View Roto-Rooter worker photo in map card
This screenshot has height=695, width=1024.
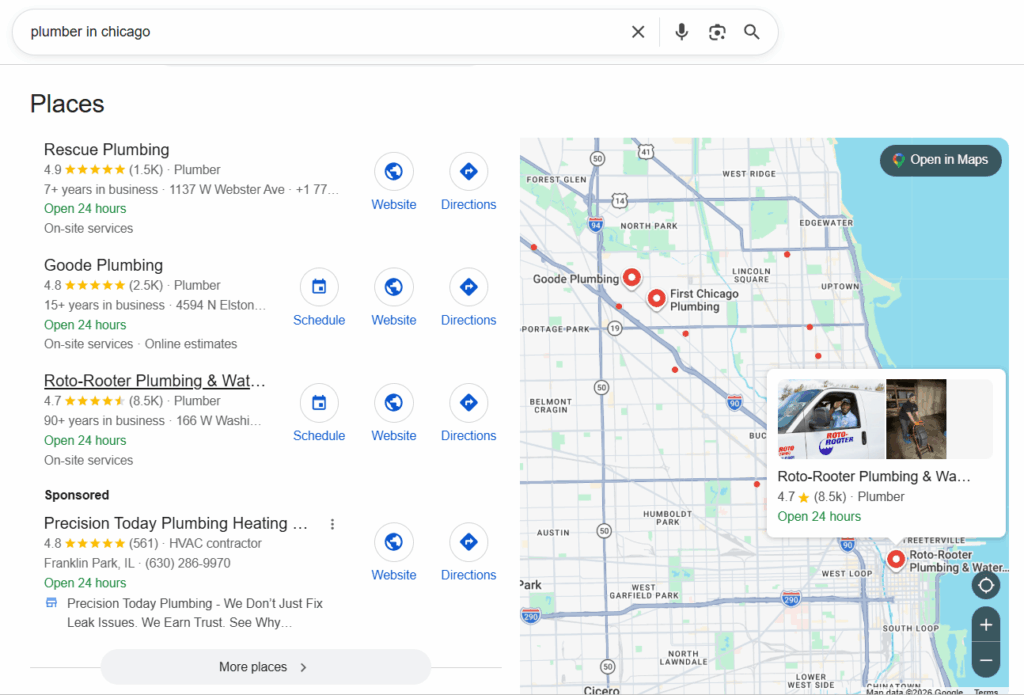coord(916,419)
